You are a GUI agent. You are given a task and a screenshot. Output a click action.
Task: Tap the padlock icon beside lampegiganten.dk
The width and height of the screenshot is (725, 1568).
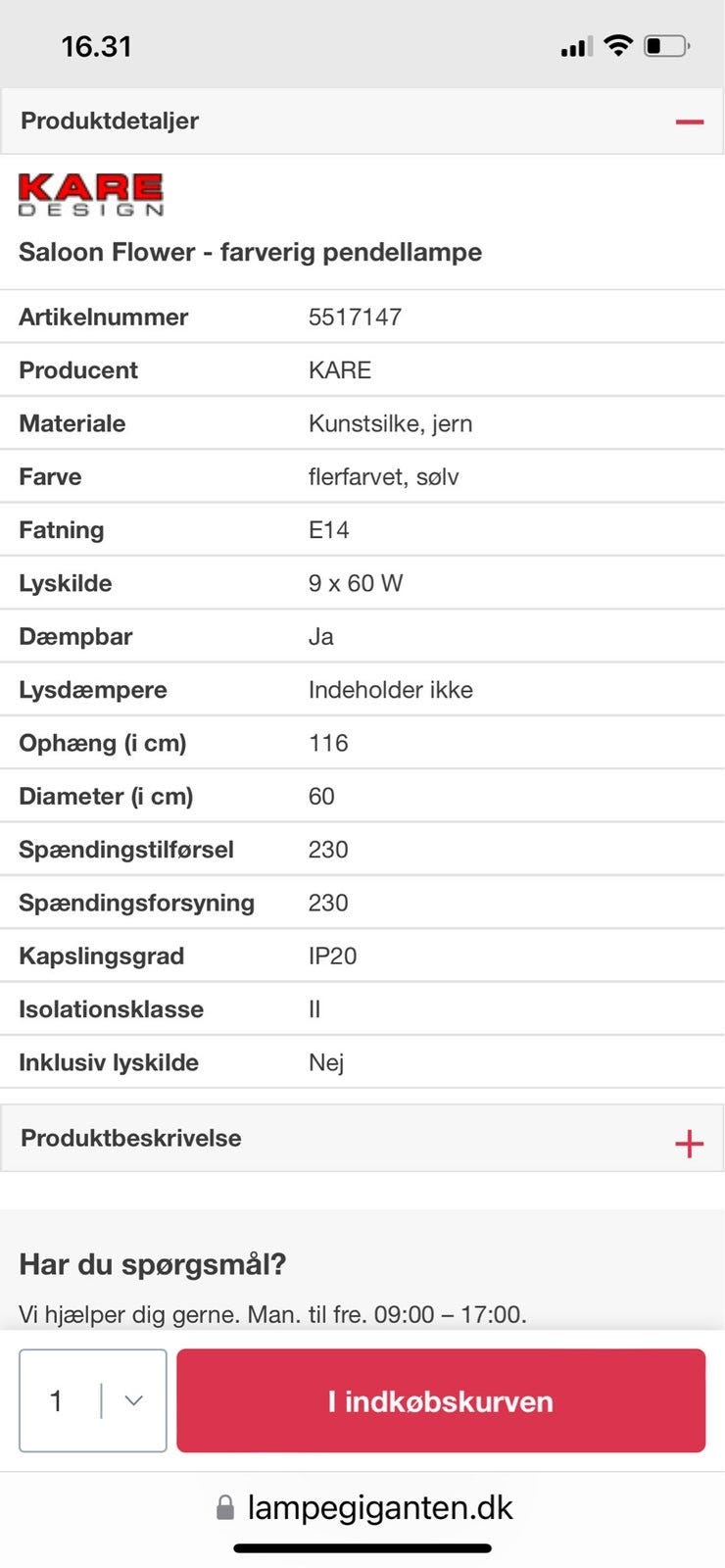(225, 1507)
